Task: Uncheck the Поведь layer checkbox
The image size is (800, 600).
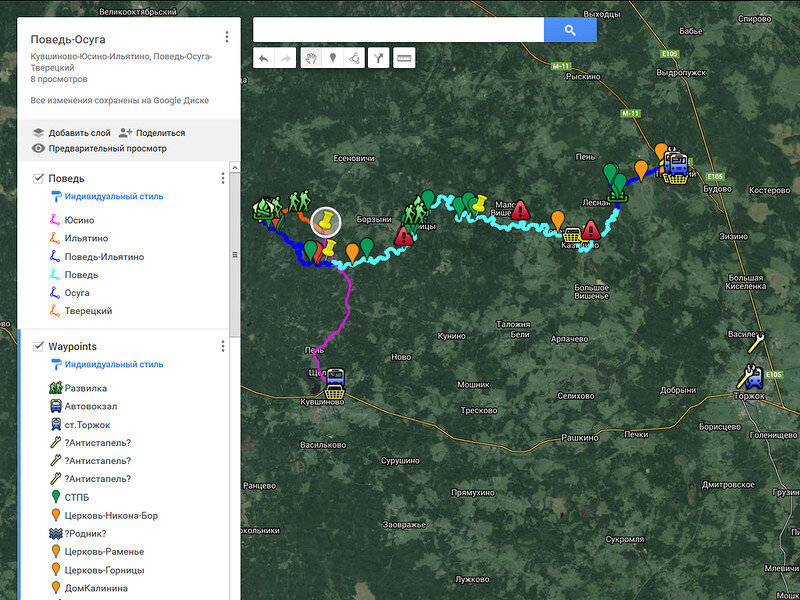Action: (x=38, y=178)
